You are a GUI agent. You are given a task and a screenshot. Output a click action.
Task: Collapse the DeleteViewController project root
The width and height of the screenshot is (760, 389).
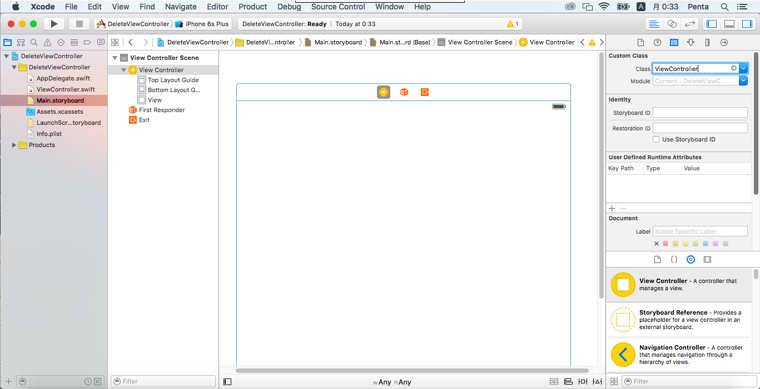tap(6, 56)
